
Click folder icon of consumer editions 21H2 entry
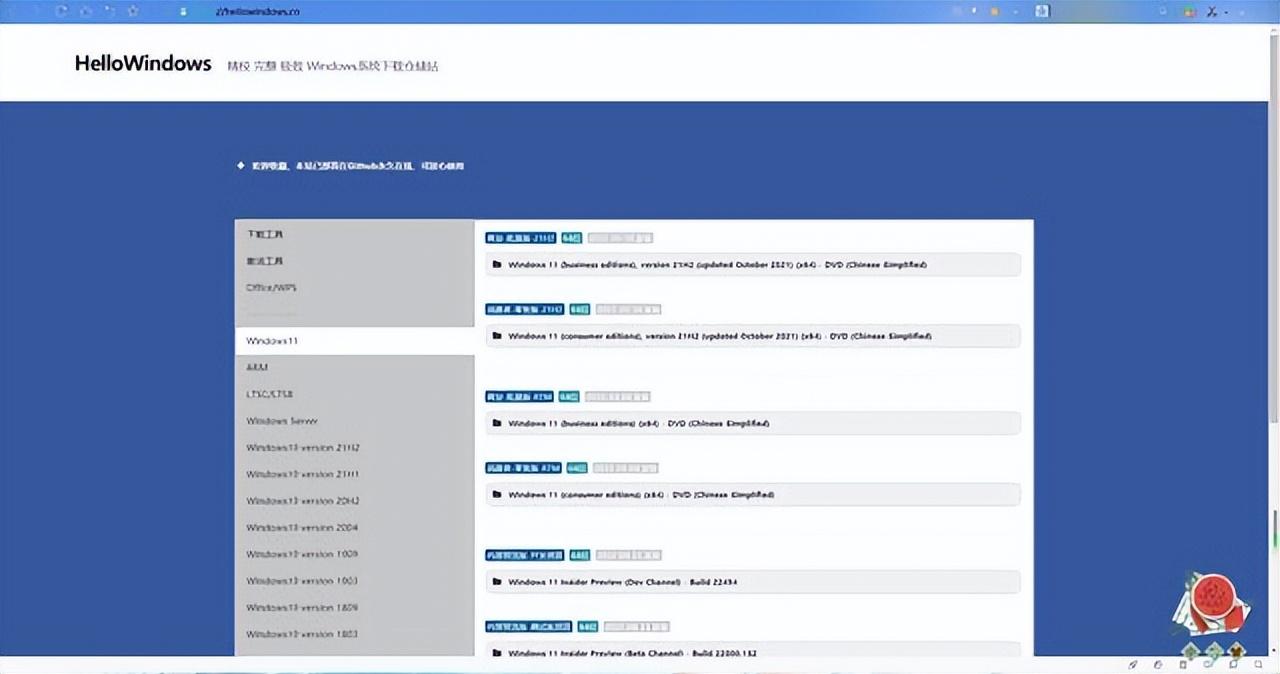(497, 336)
